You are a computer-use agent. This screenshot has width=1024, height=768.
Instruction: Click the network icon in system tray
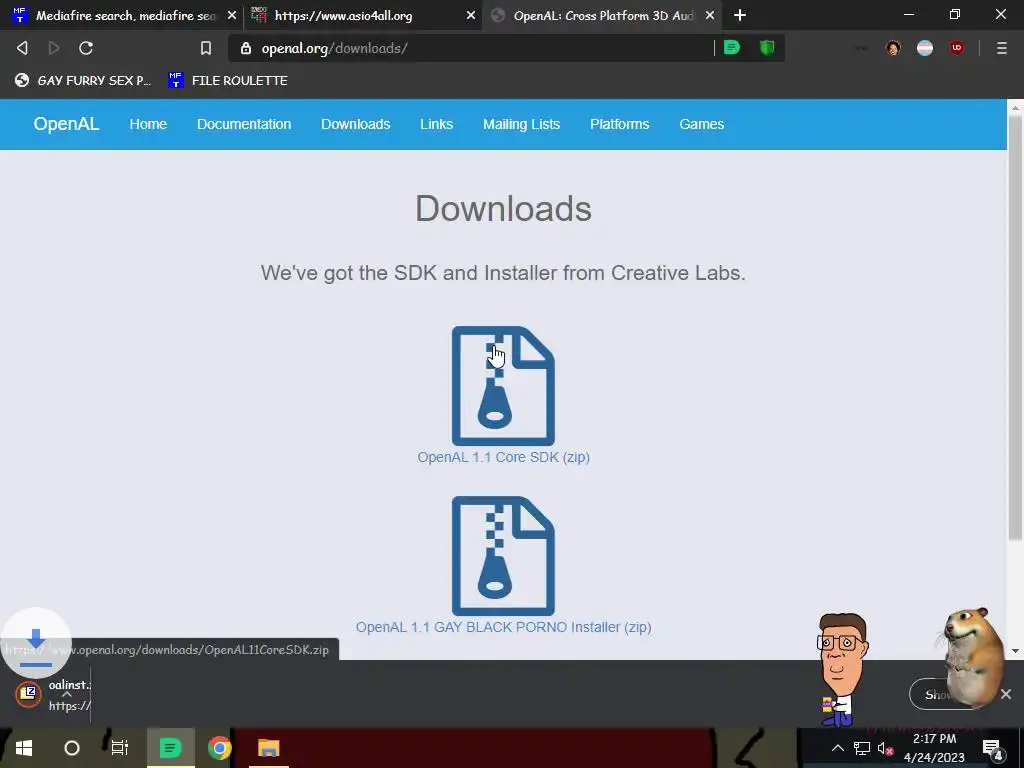[x=861, y=748]
